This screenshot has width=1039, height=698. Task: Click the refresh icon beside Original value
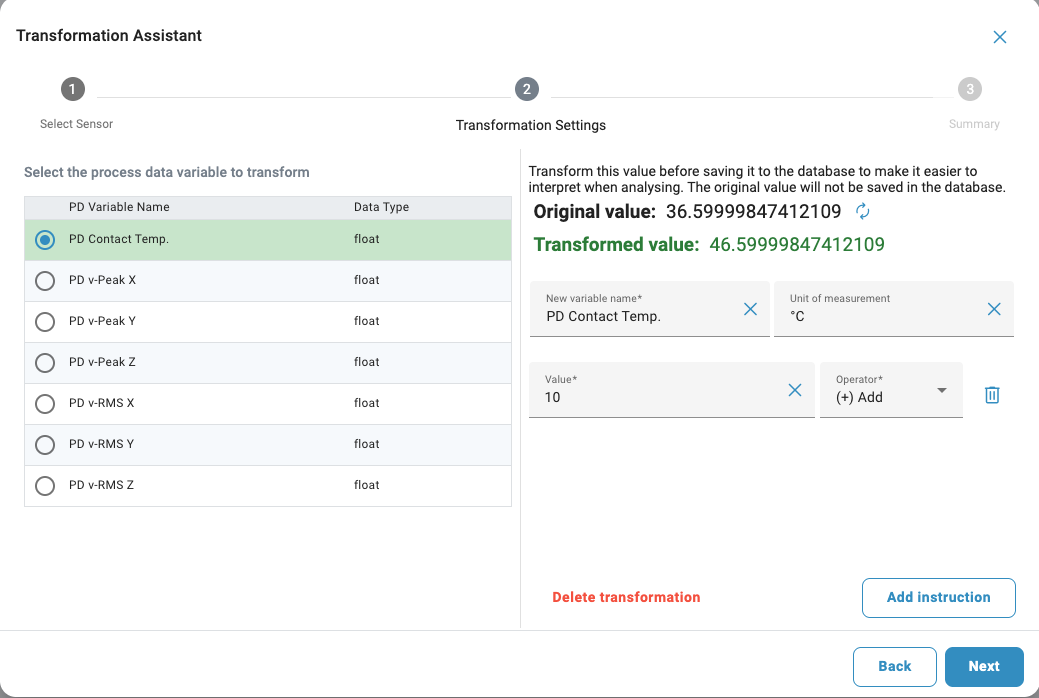point(863,211)
